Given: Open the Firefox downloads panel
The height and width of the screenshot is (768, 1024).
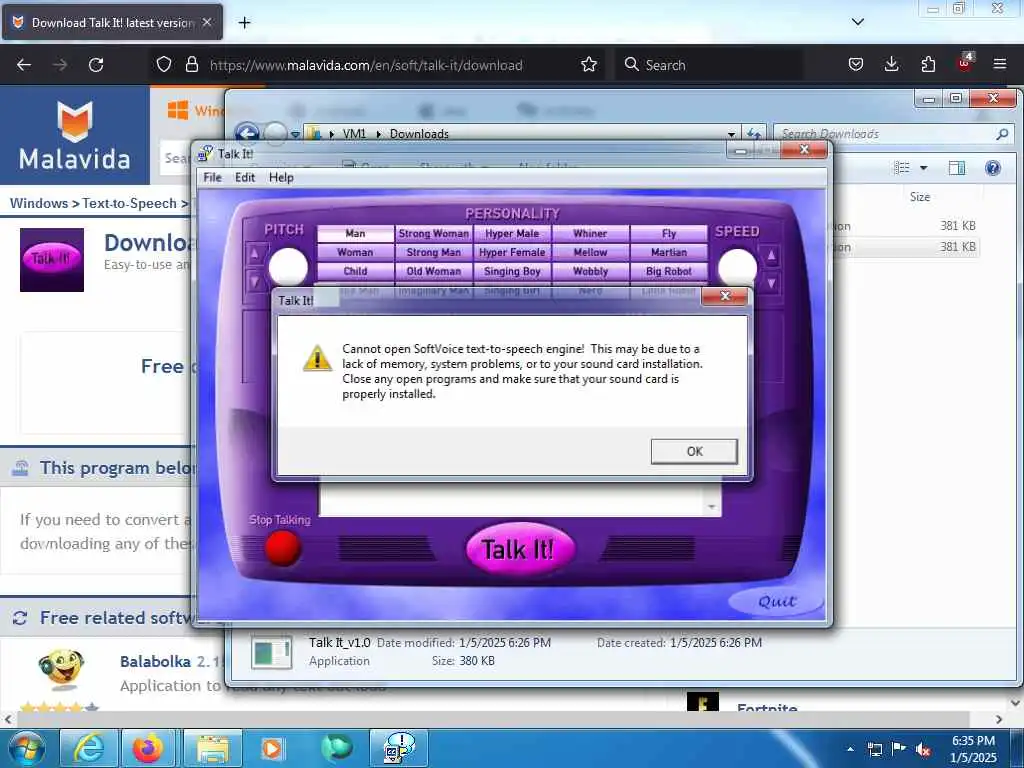Looking at the screenshot, I should (x=891, y=65).
